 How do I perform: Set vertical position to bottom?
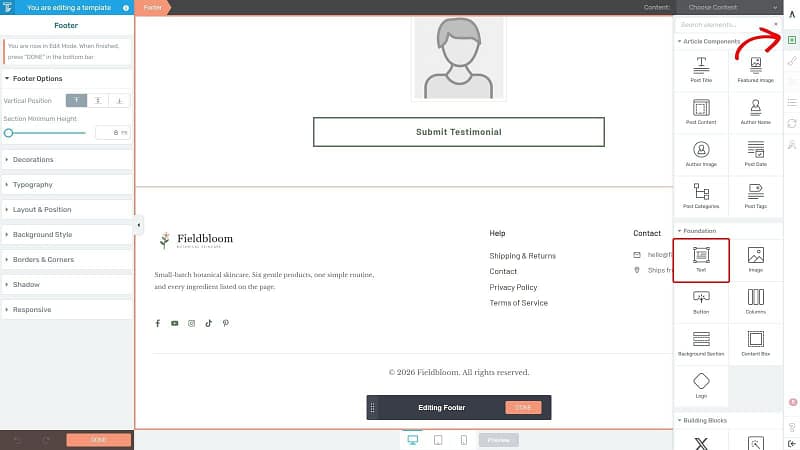[119, 101]
